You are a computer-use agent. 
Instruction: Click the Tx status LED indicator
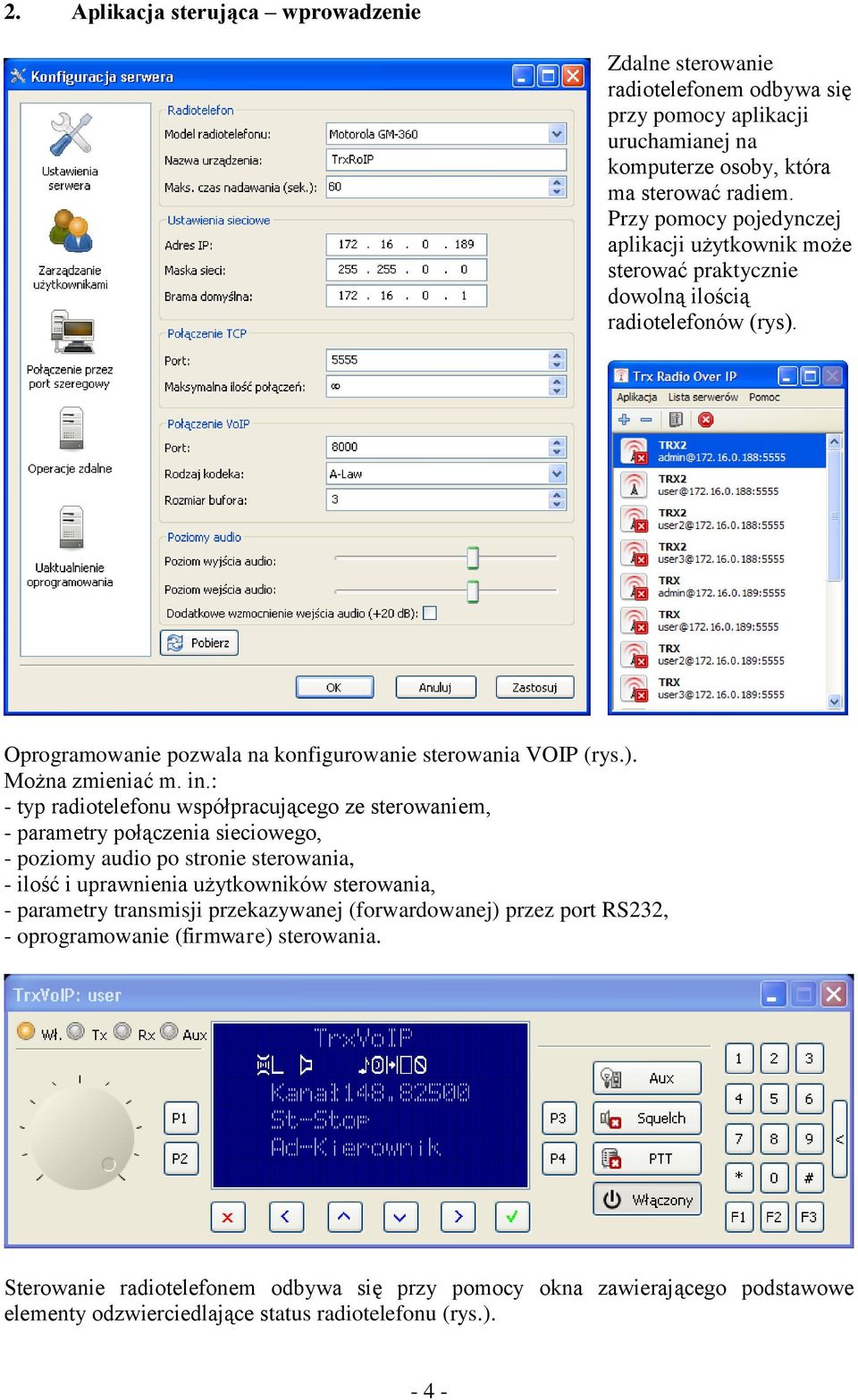pyautogui.click(x=76, y=1031)
